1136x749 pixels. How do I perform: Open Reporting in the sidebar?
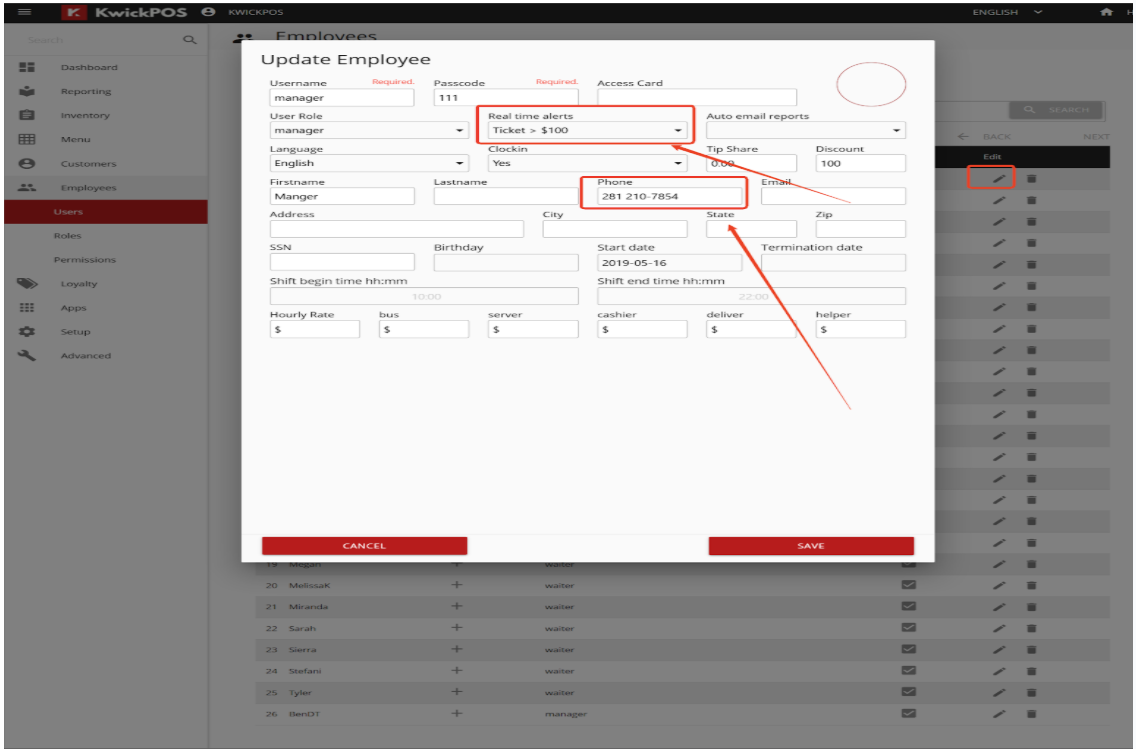tap(85, 91)
